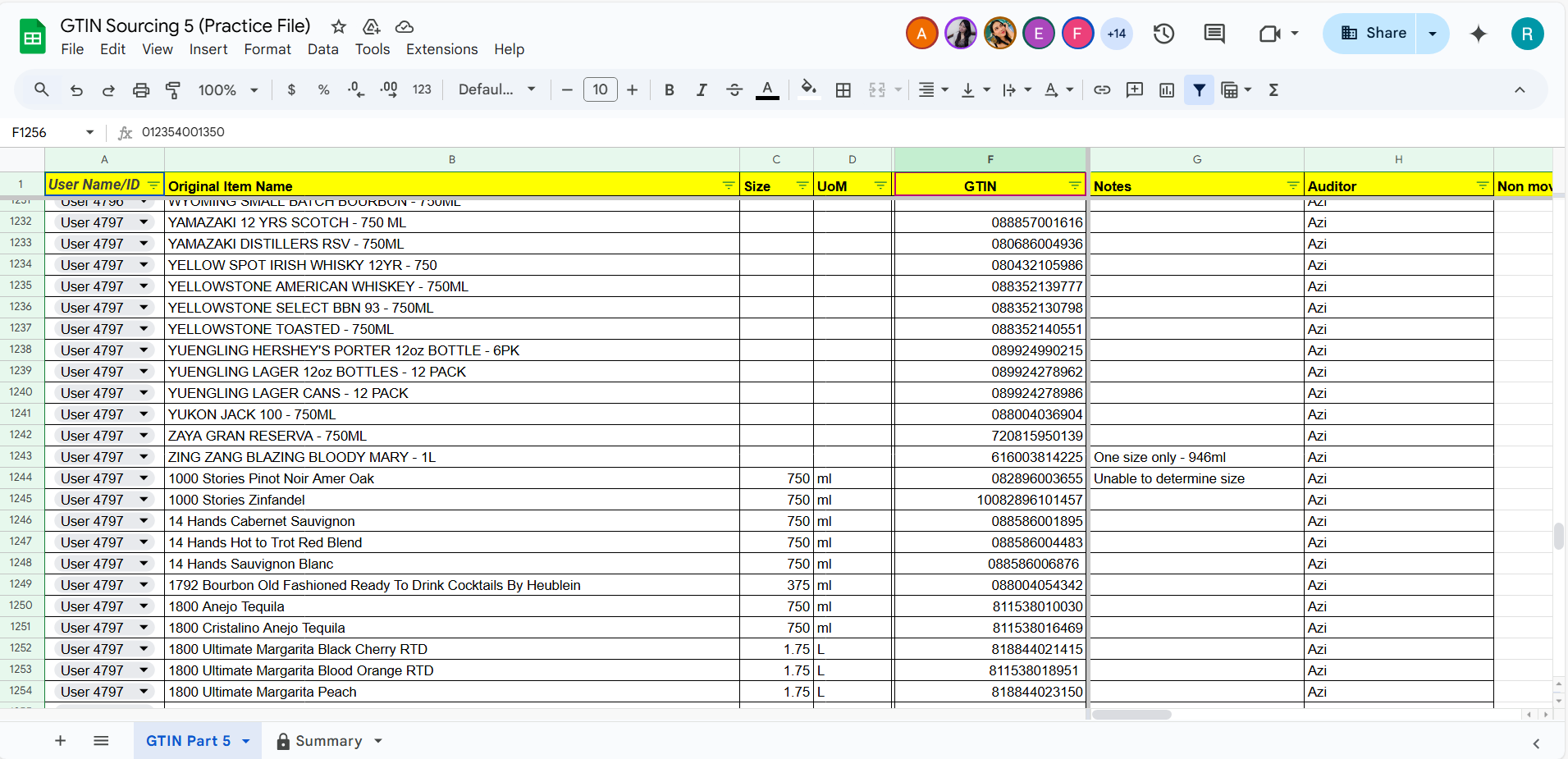Open the Meet call options arrow

click(x=1295, y=34)
